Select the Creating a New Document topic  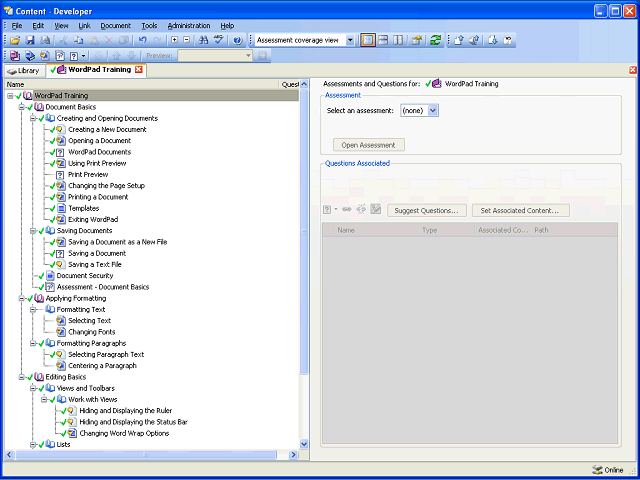point(107,129)
